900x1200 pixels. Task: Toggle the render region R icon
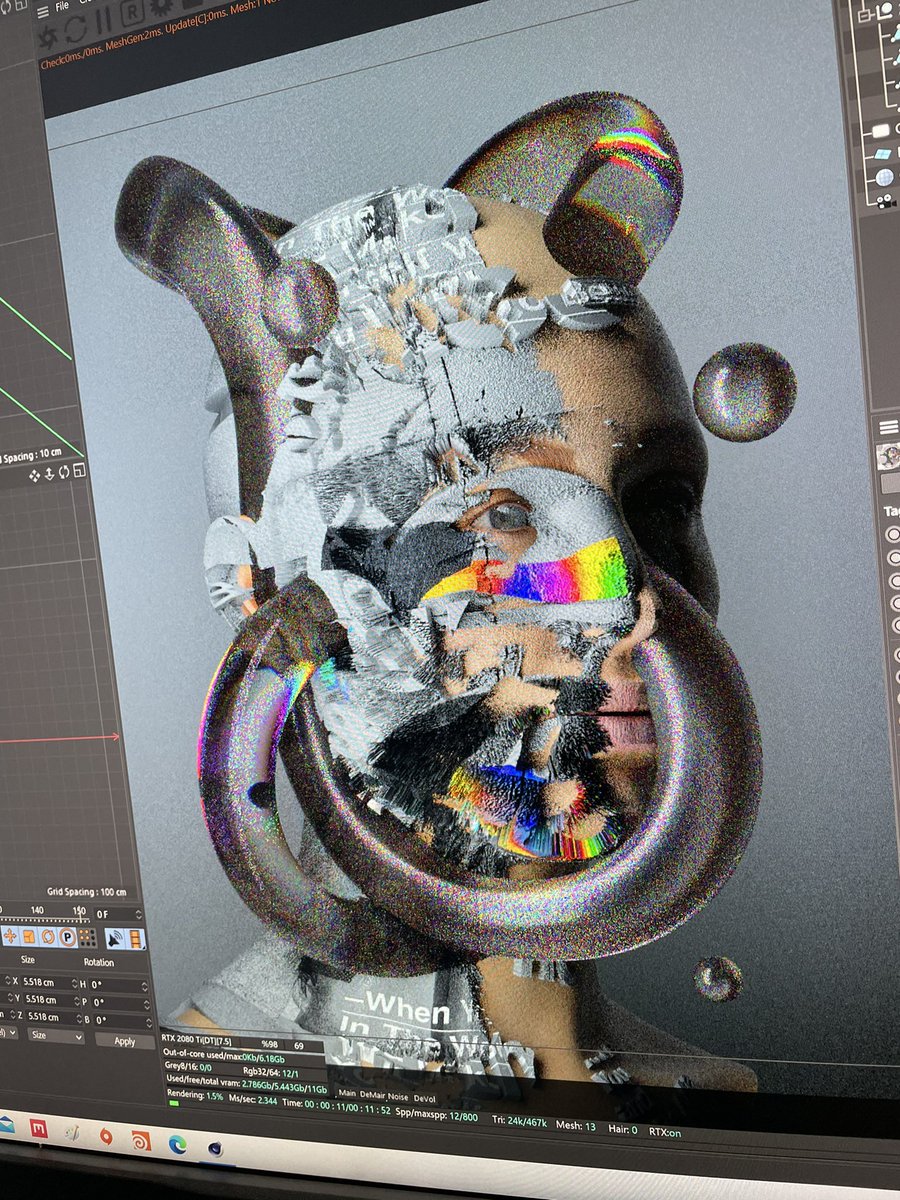click(x=132, y=12)
